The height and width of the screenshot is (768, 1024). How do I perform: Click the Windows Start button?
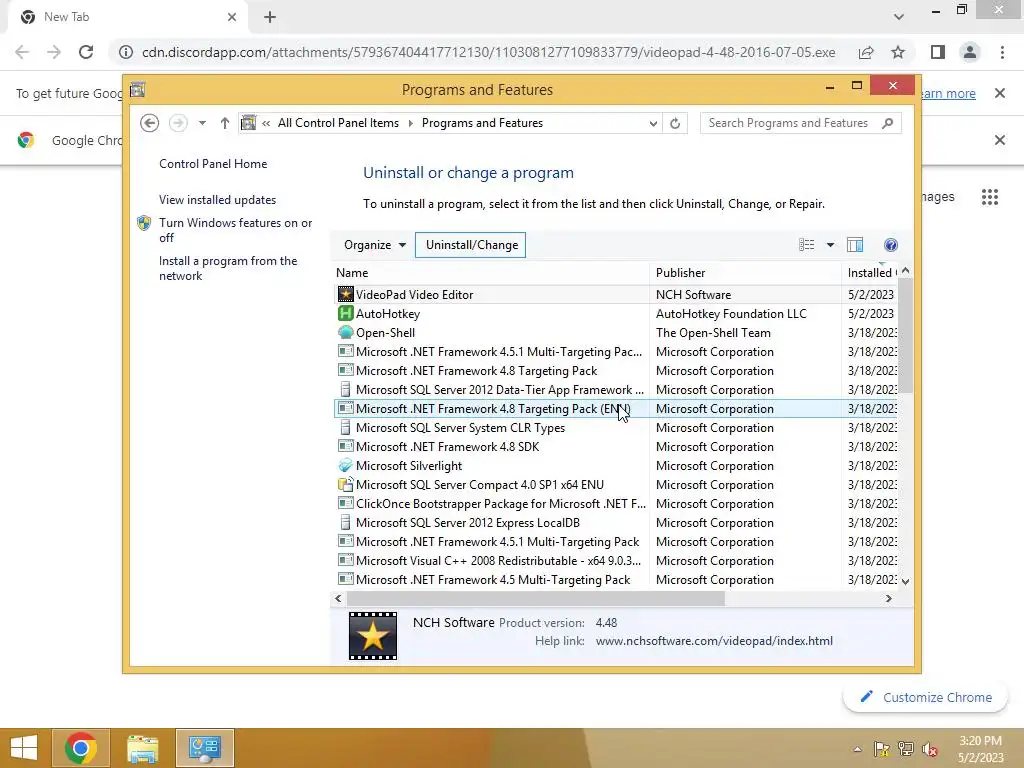[x=24, y=748]
